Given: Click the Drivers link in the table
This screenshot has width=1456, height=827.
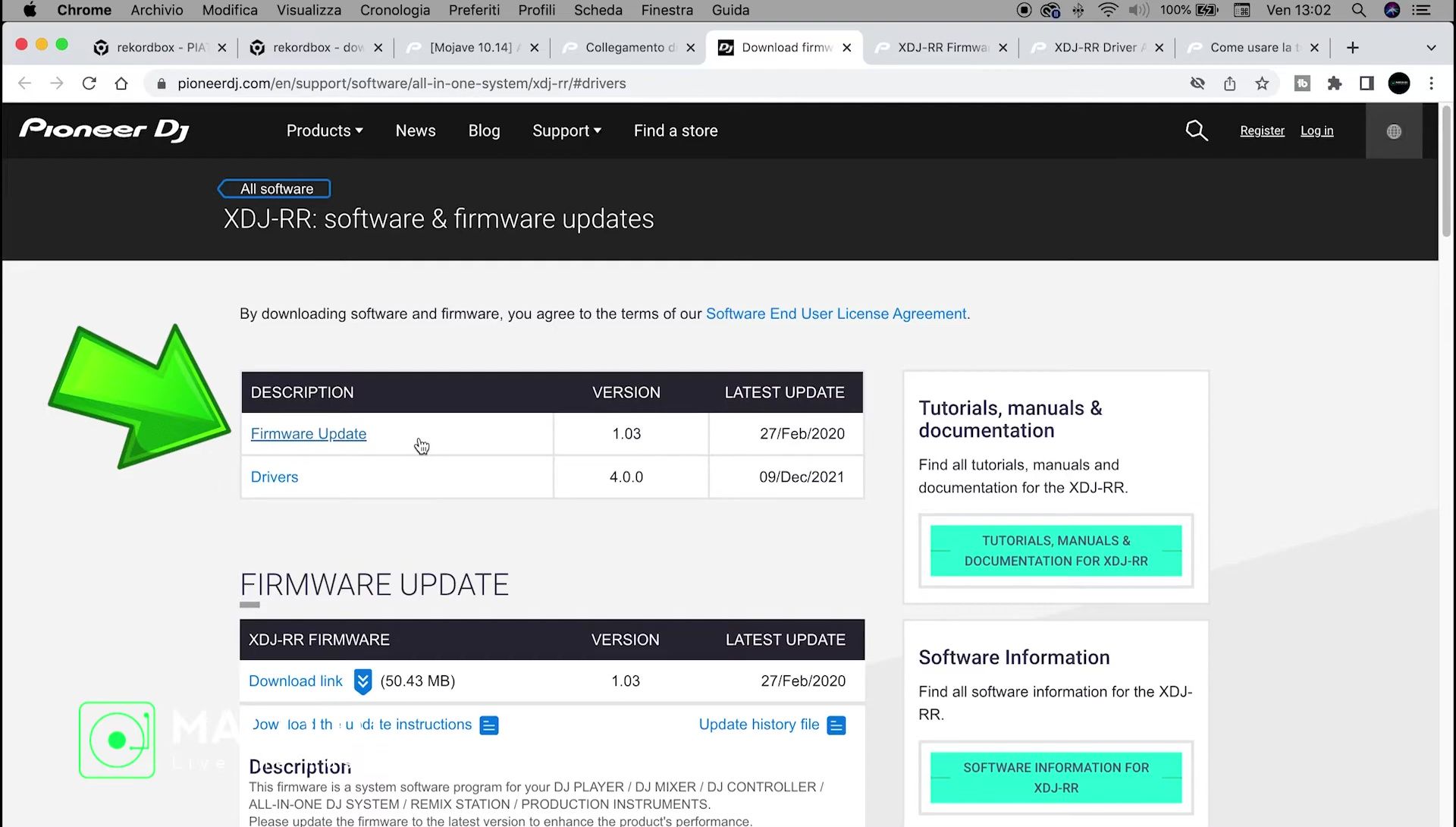Looking at the screenshot, I should [275, 477].
